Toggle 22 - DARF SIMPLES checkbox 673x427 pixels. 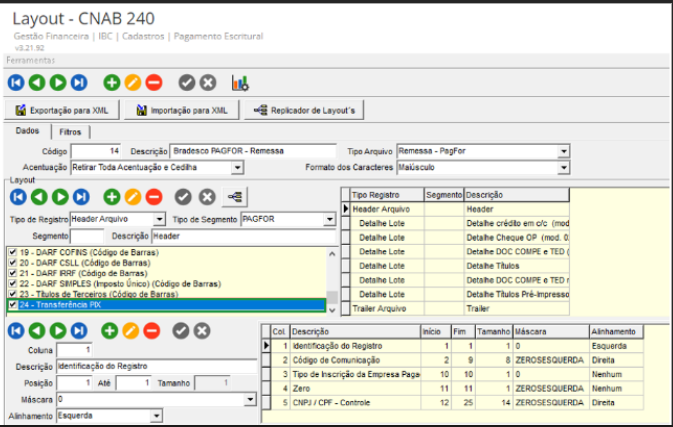tap(12, 284)
